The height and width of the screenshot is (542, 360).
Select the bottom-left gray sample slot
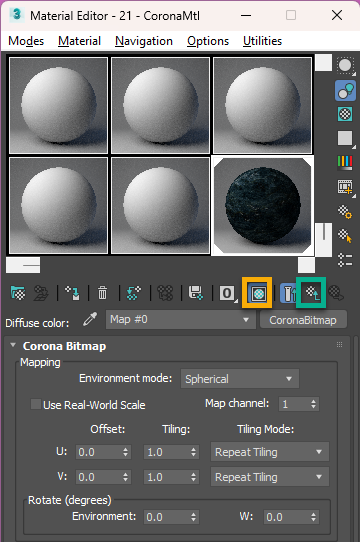(x=58, y=206)
